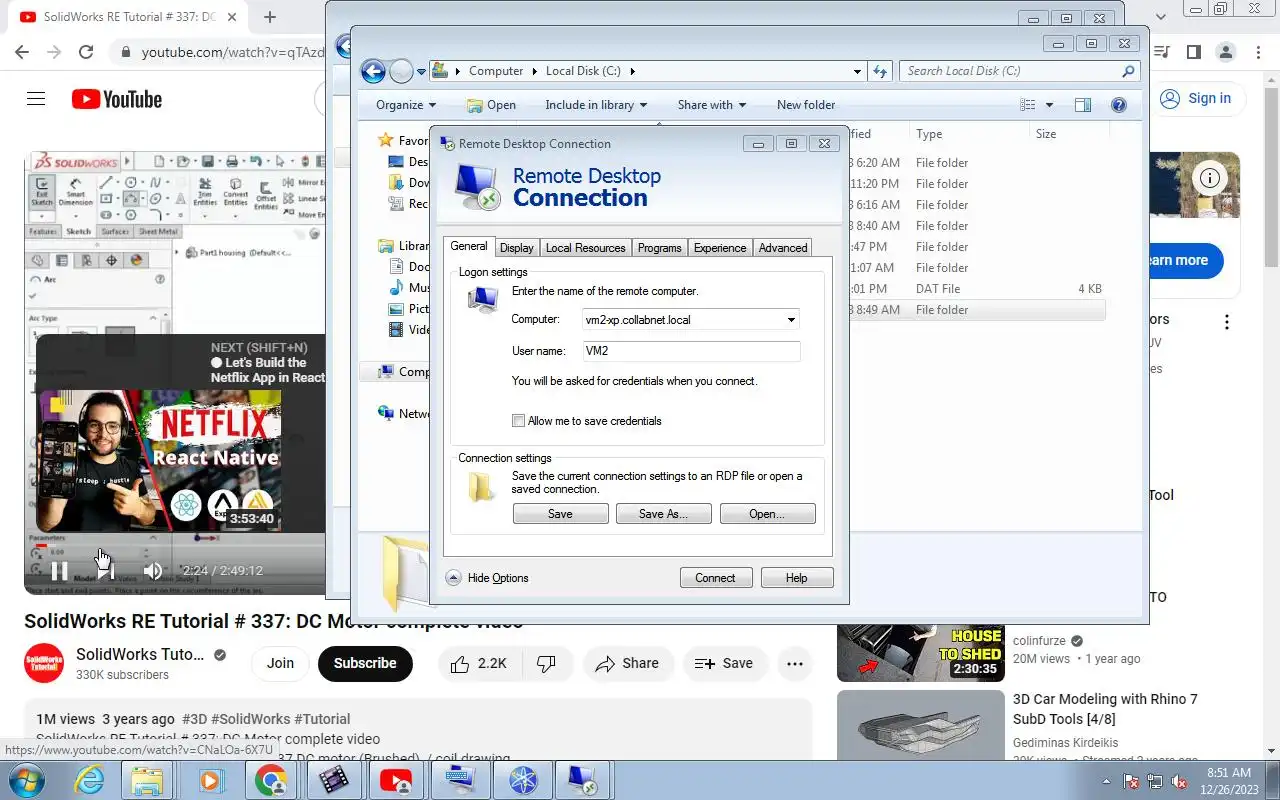
Task: Subscribe to SolidWorks Tutorial channel
Action: [x=365, y=663]
